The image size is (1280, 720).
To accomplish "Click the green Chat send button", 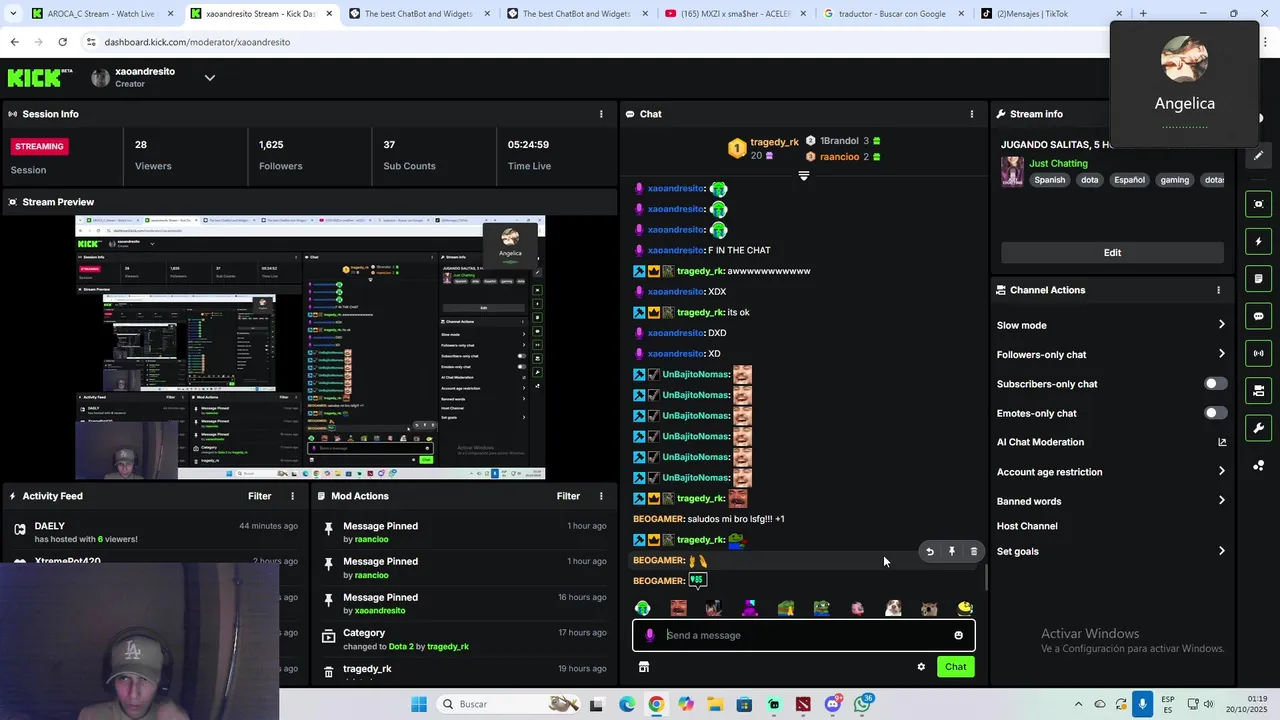I will [x=956, y=667].
